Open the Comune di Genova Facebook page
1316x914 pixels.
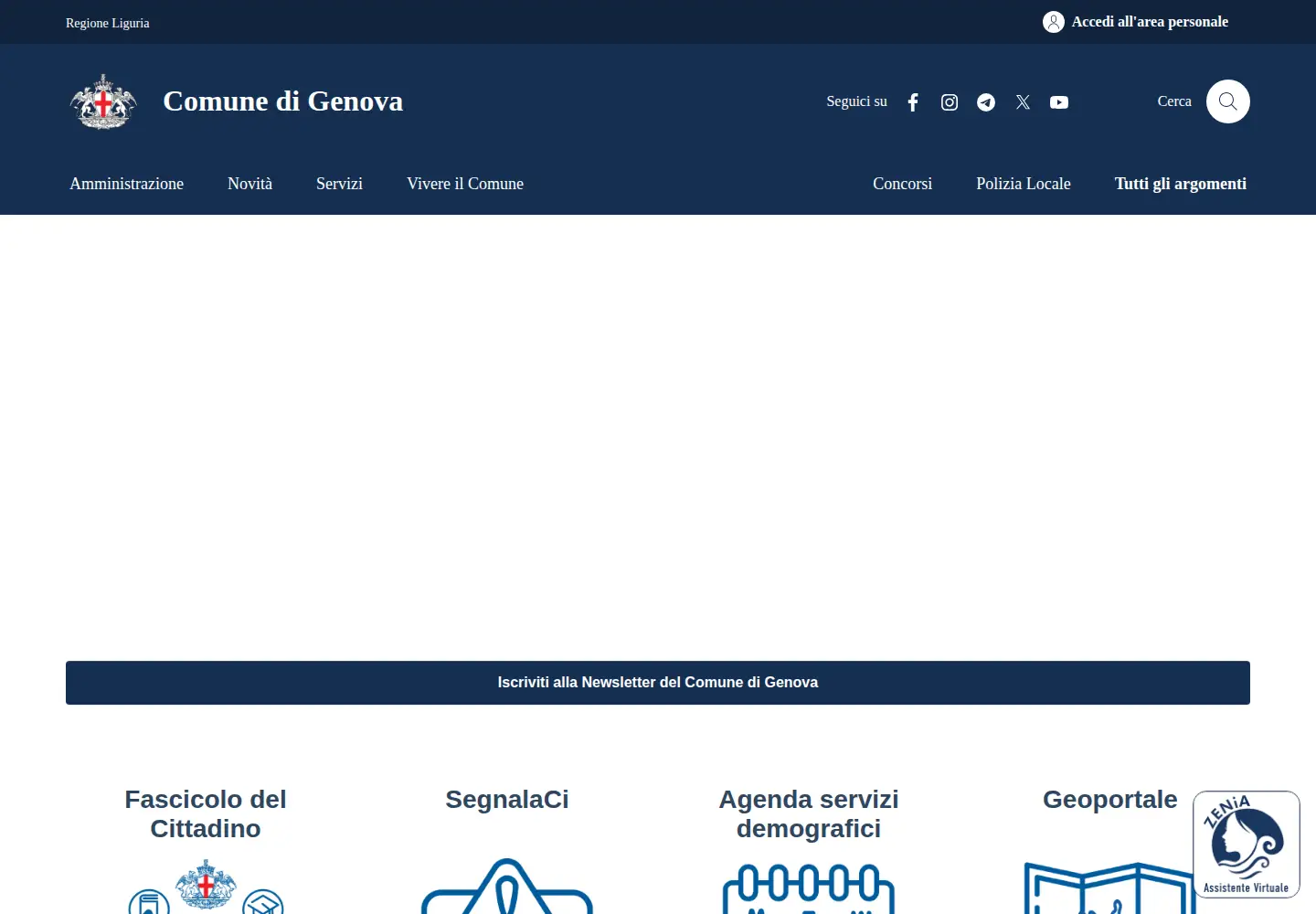click(913, 102)
